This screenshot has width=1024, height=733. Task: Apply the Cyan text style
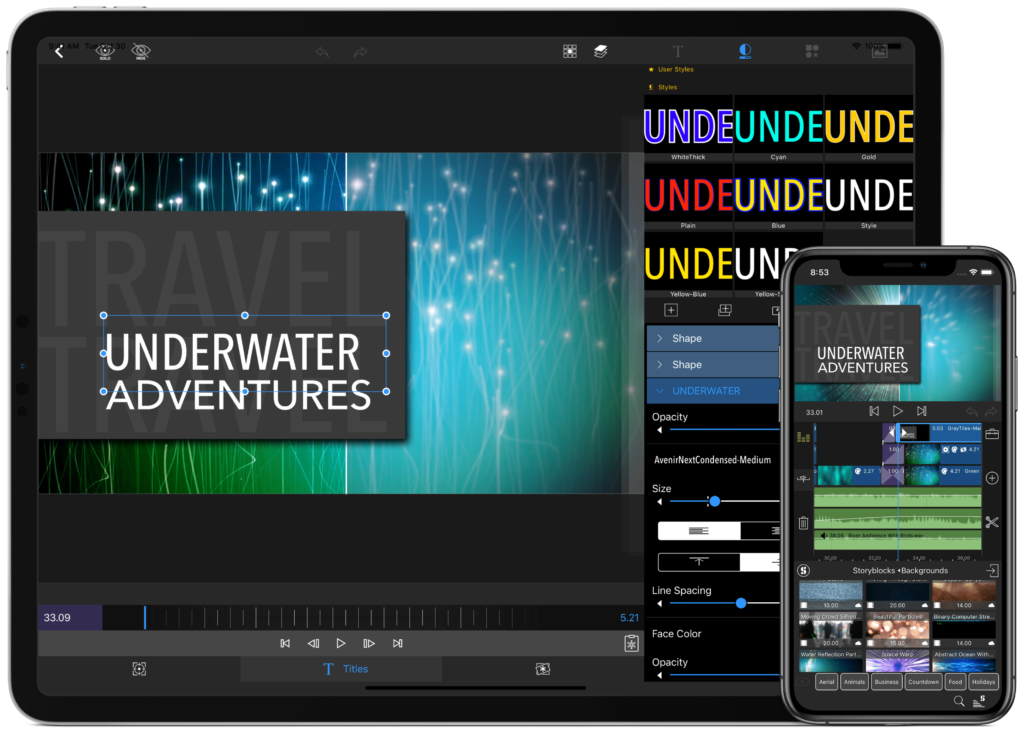point(778,129)
